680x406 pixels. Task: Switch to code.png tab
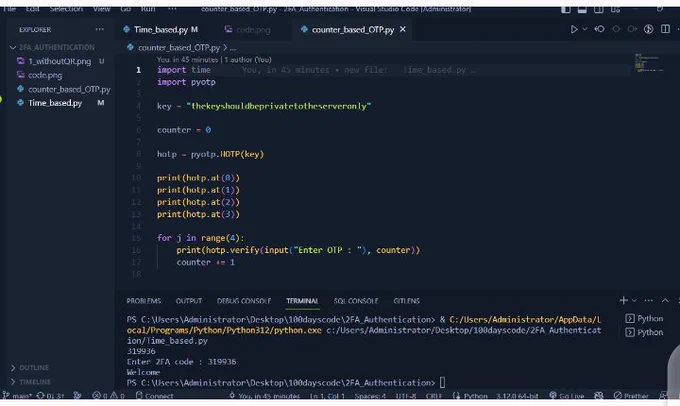click(248, 29)
